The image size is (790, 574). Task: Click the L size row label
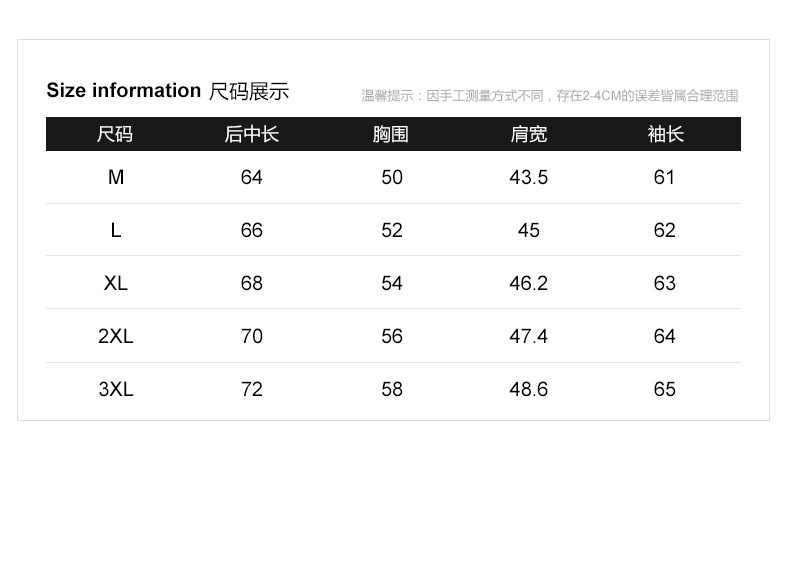coord(116,230)
